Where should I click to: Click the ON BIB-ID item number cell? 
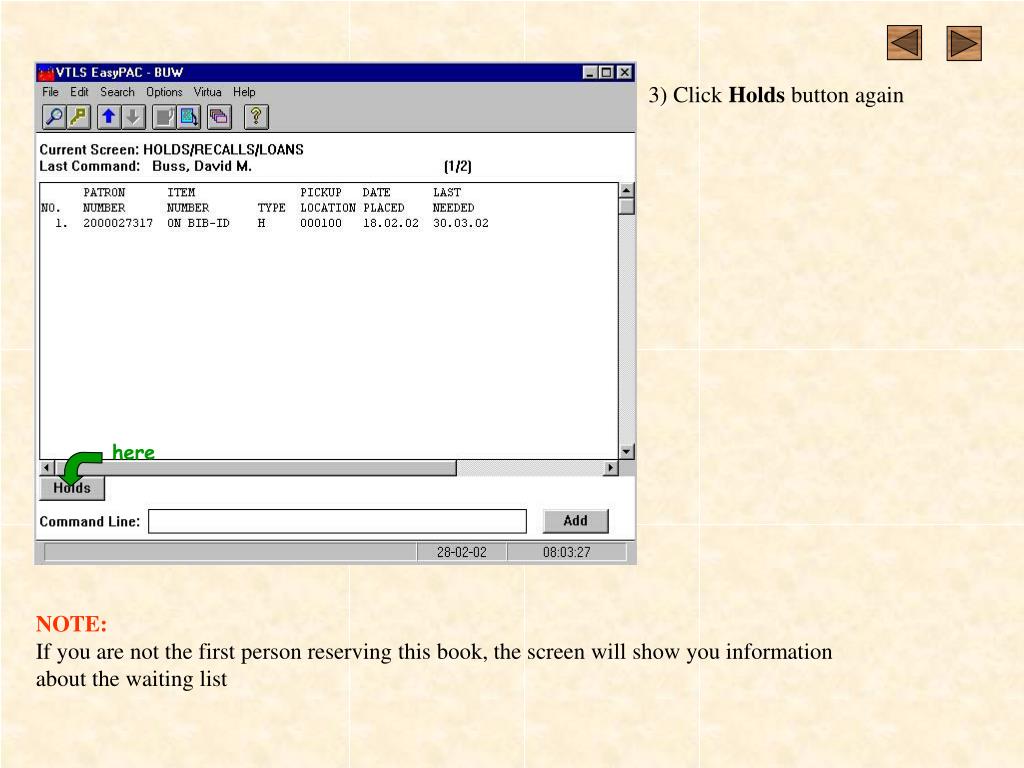pos(198,223)
